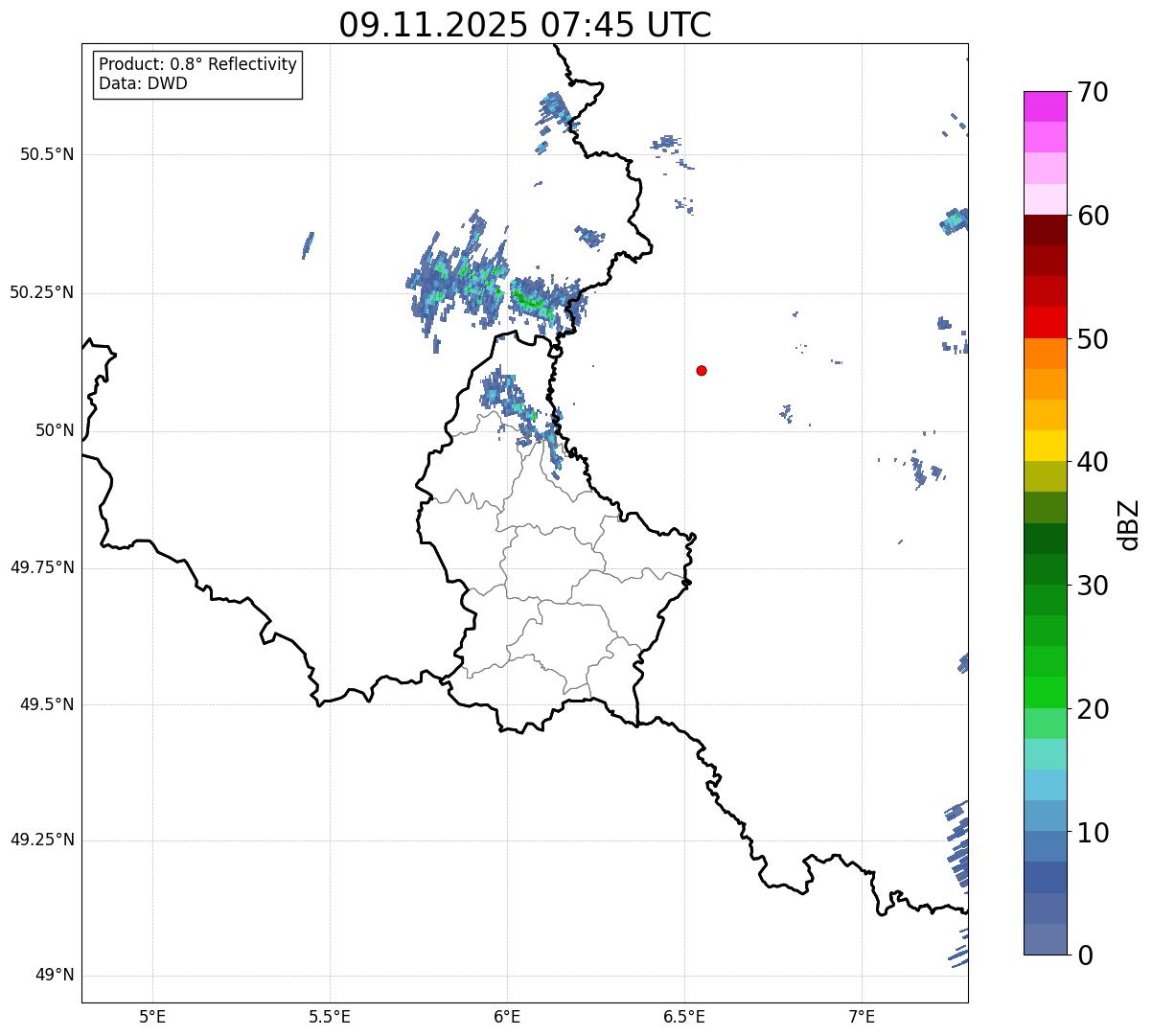Click the '5°E' longitude label

click(x=152, y=1017)
